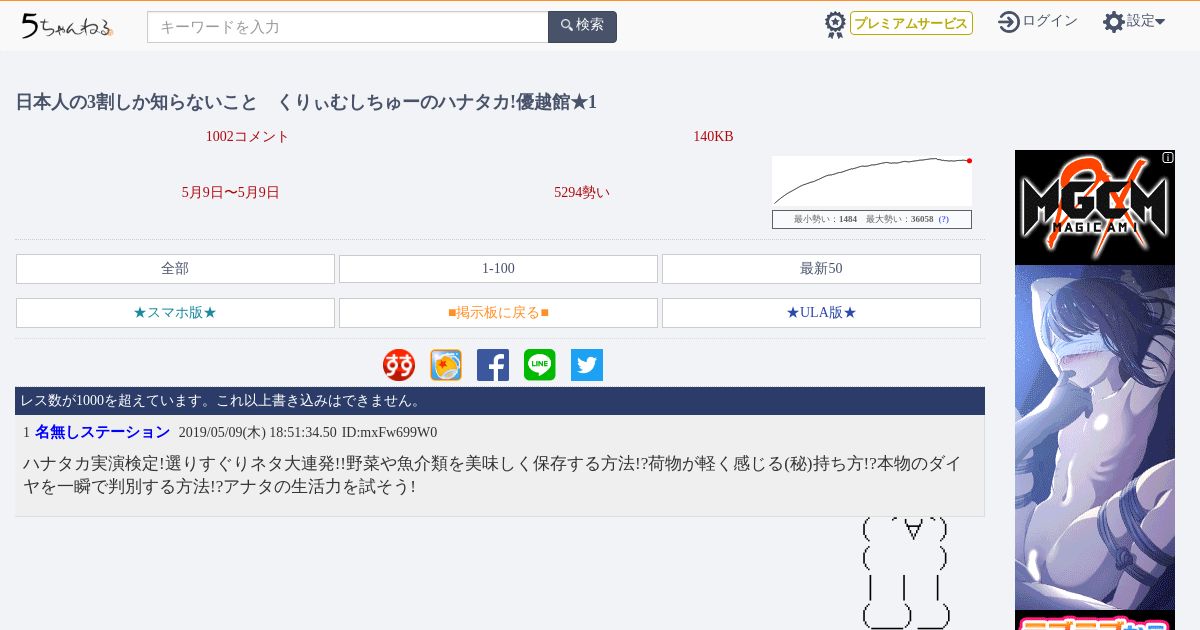
Task: Select the 5月9日〜5月9日 date range
Action: click(x=230, y=193)
